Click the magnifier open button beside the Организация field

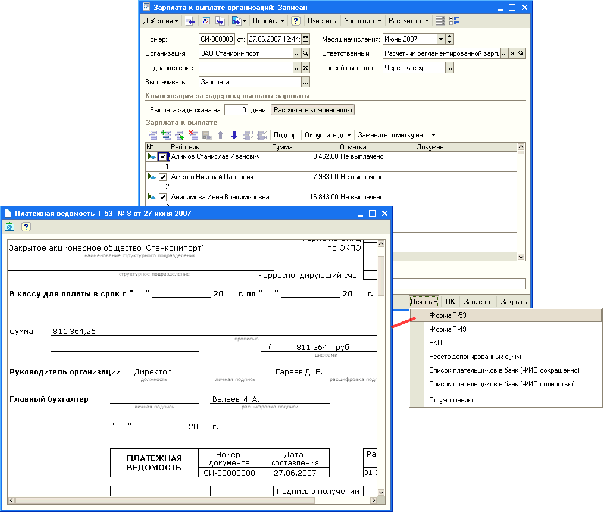tap(305, 54)
